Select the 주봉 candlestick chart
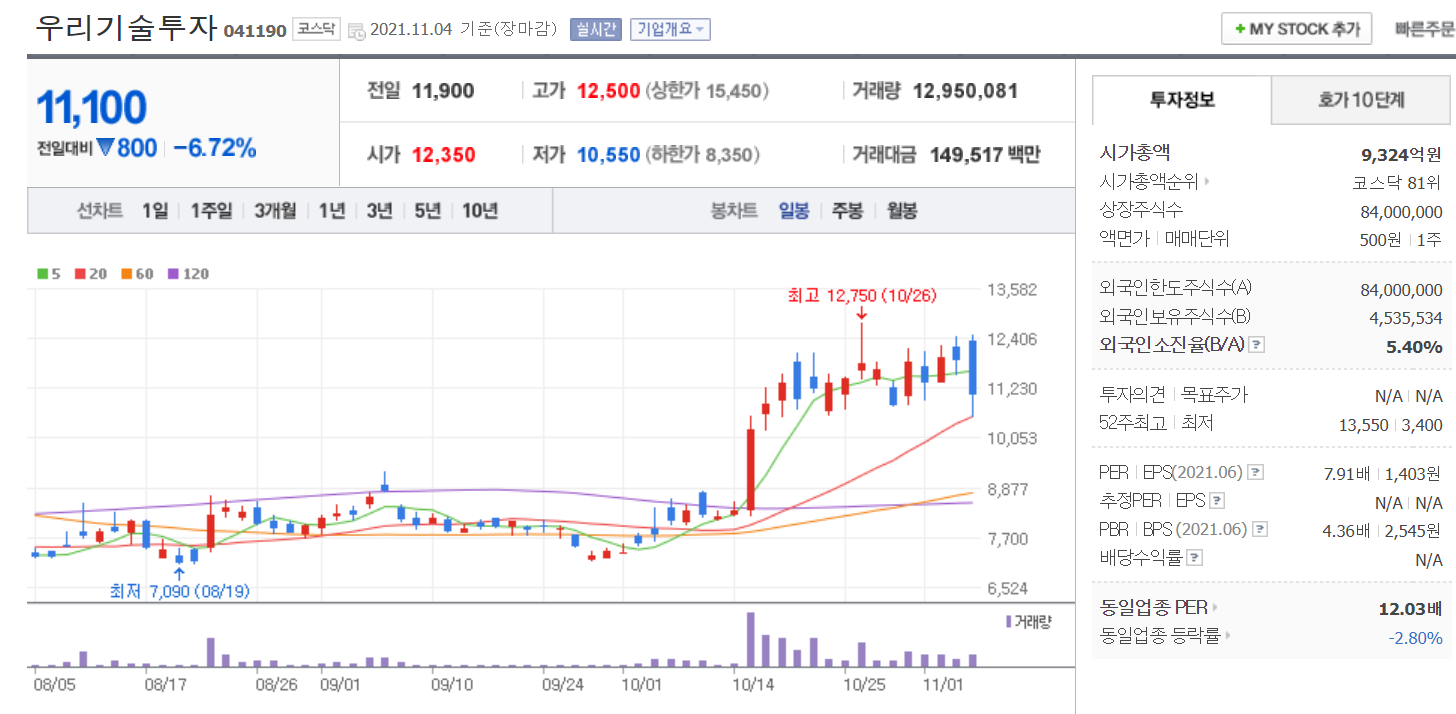This screenshot has height=714, width=1456. click(847, 211)
